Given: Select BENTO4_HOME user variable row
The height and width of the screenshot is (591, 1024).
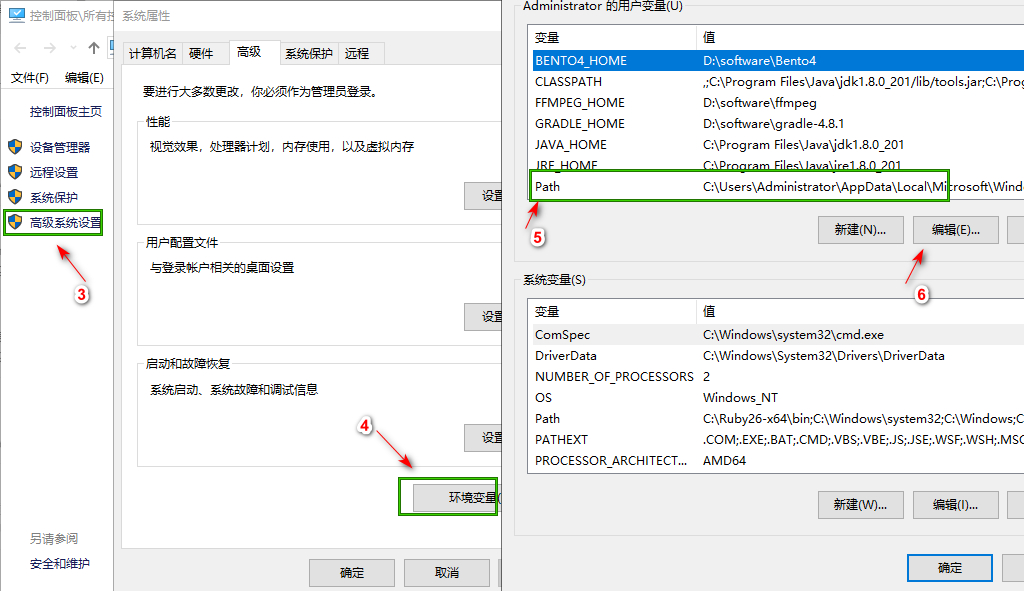Looking at the screenshot, I should (x=778, y=61).
